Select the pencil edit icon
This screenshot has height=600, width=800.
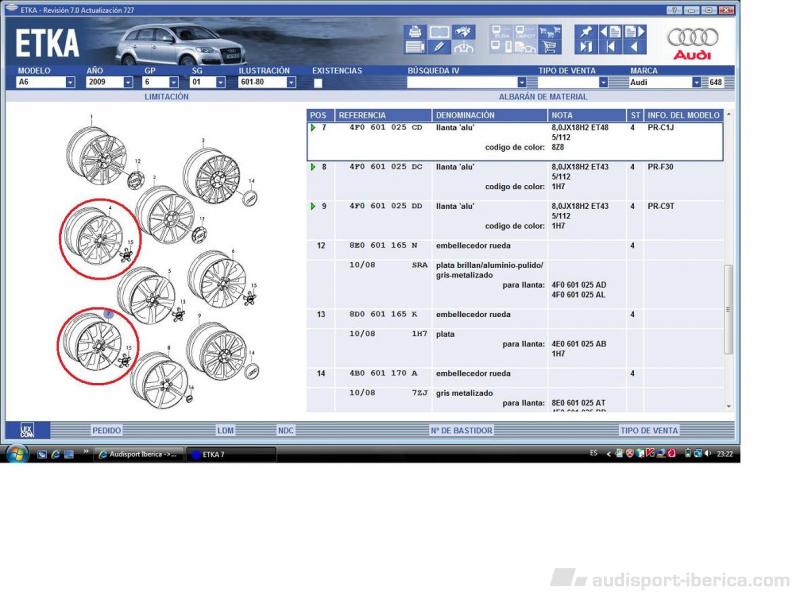439,47
